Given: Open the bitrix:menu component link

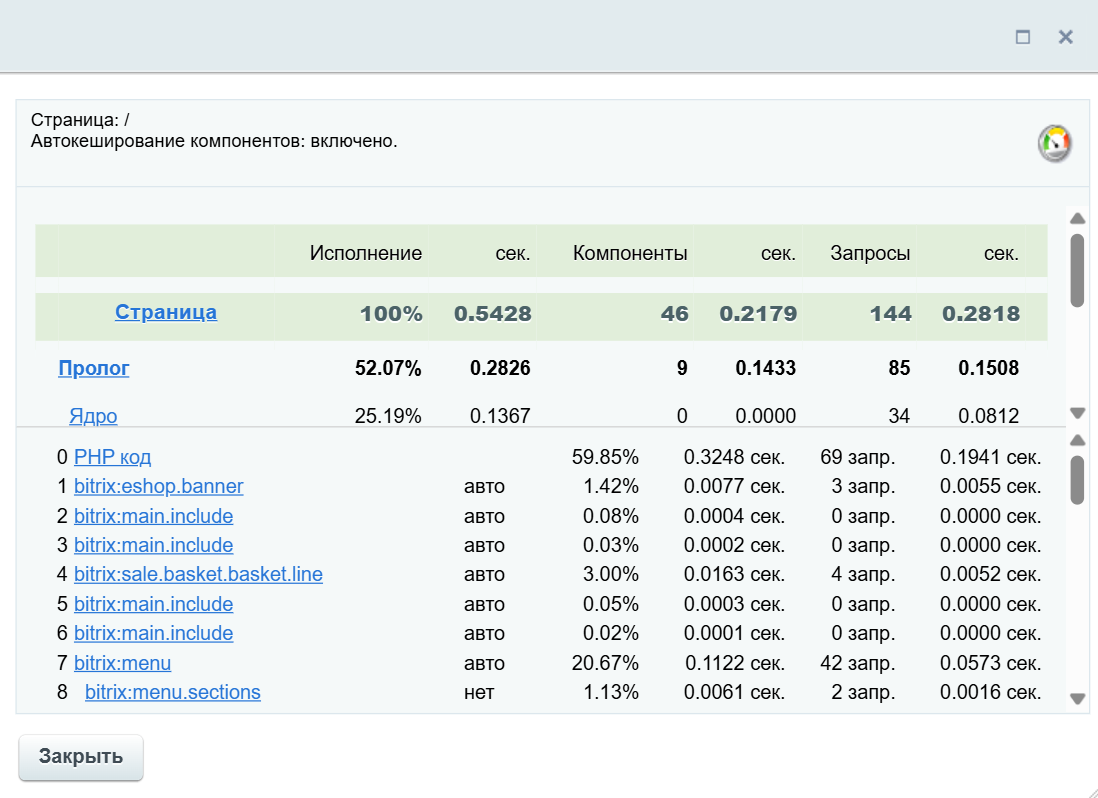Looking at the screenshot, I should pyautogui.click(x=122, y=663).
